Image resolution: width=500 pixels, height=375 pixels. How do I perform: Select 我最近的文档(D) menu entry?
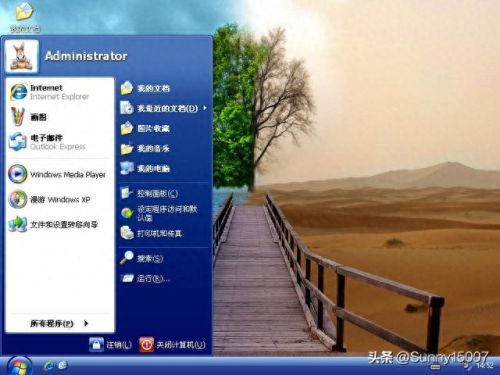point(163,108)
